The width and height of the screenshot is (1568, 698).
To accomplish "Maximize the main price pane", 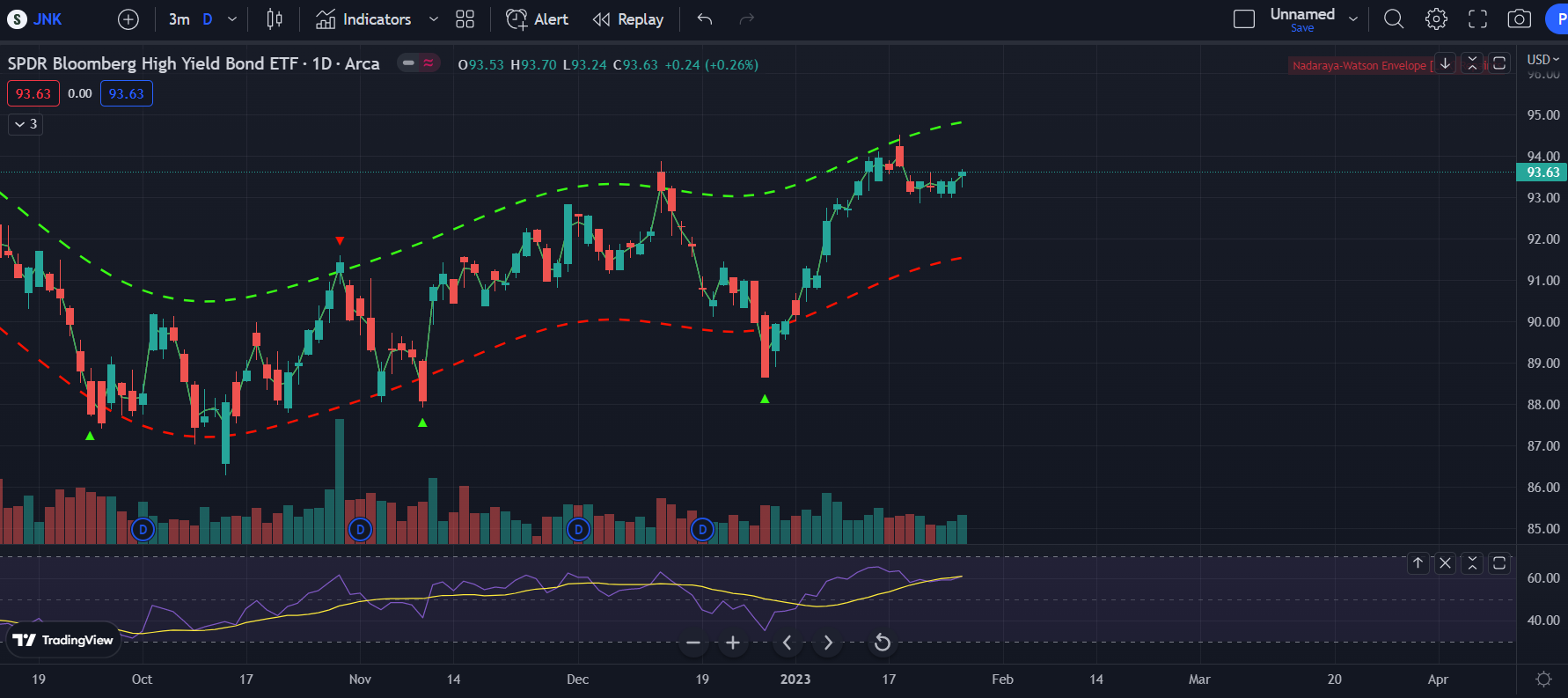I will tap(1499, 63).
